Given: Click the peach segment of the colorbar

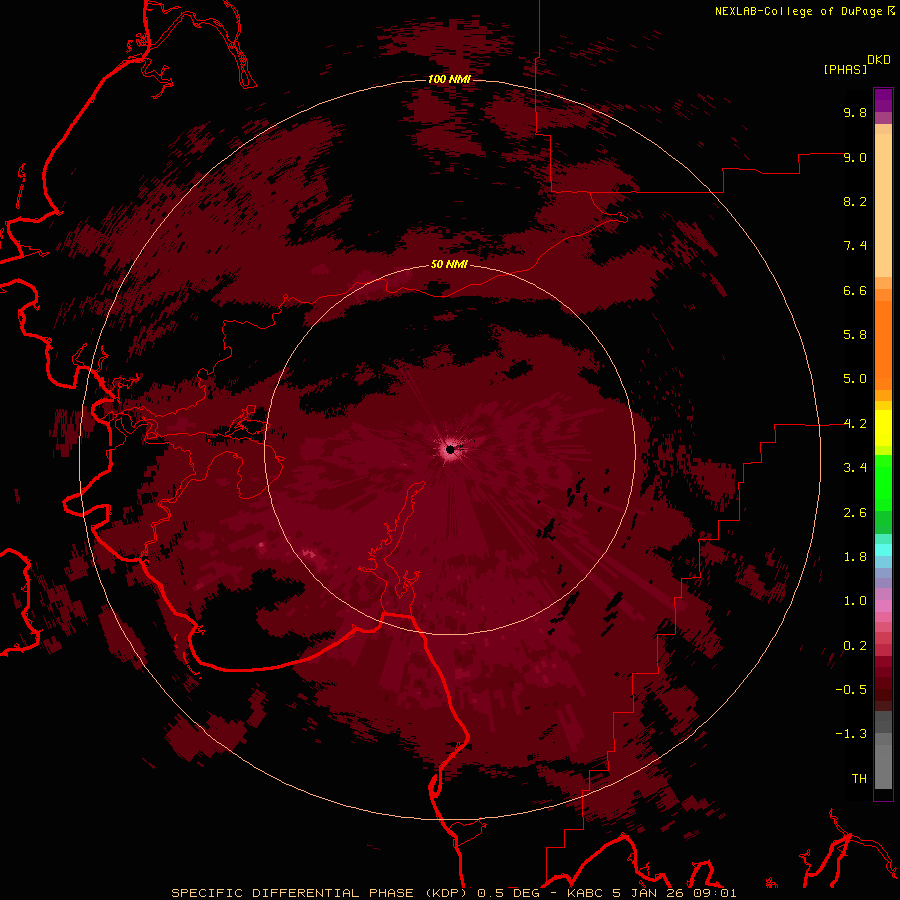Looking at the screenshot, I should pyautogui.click(x=883, y=201).
